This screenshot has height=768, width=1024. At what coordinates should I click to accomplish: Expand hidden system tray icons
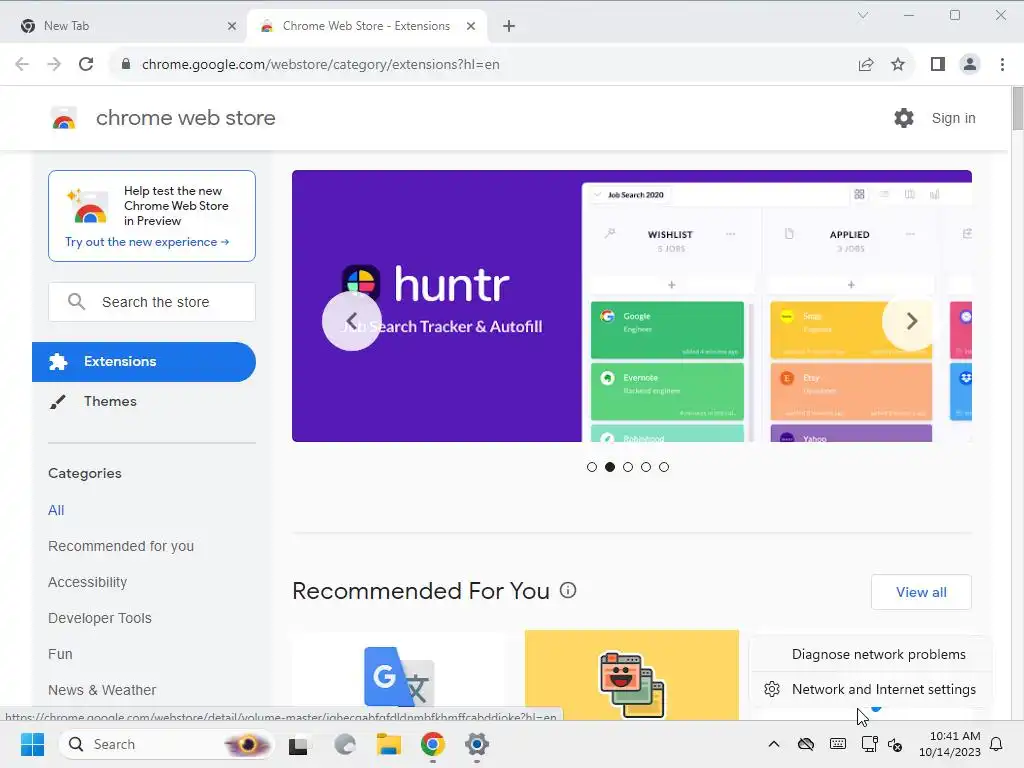774,744
